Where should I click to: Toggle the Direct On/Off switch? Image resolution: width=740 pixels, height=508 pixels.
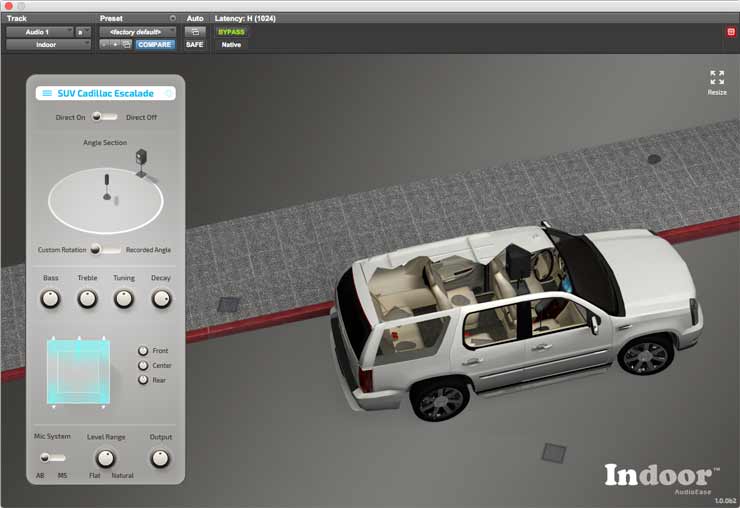click(104, 117)
